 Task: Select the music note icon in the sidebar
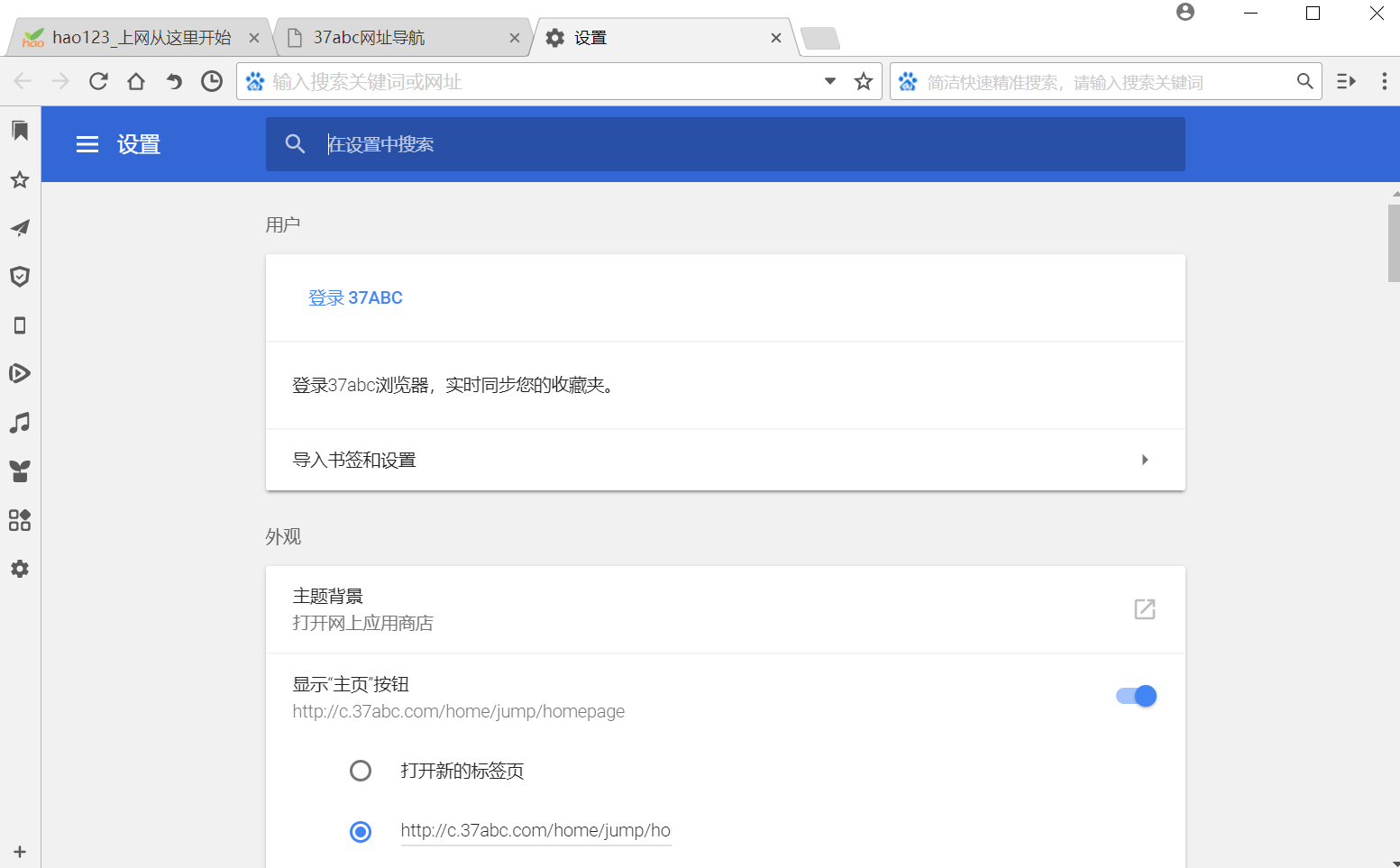[x=20, y=422]
